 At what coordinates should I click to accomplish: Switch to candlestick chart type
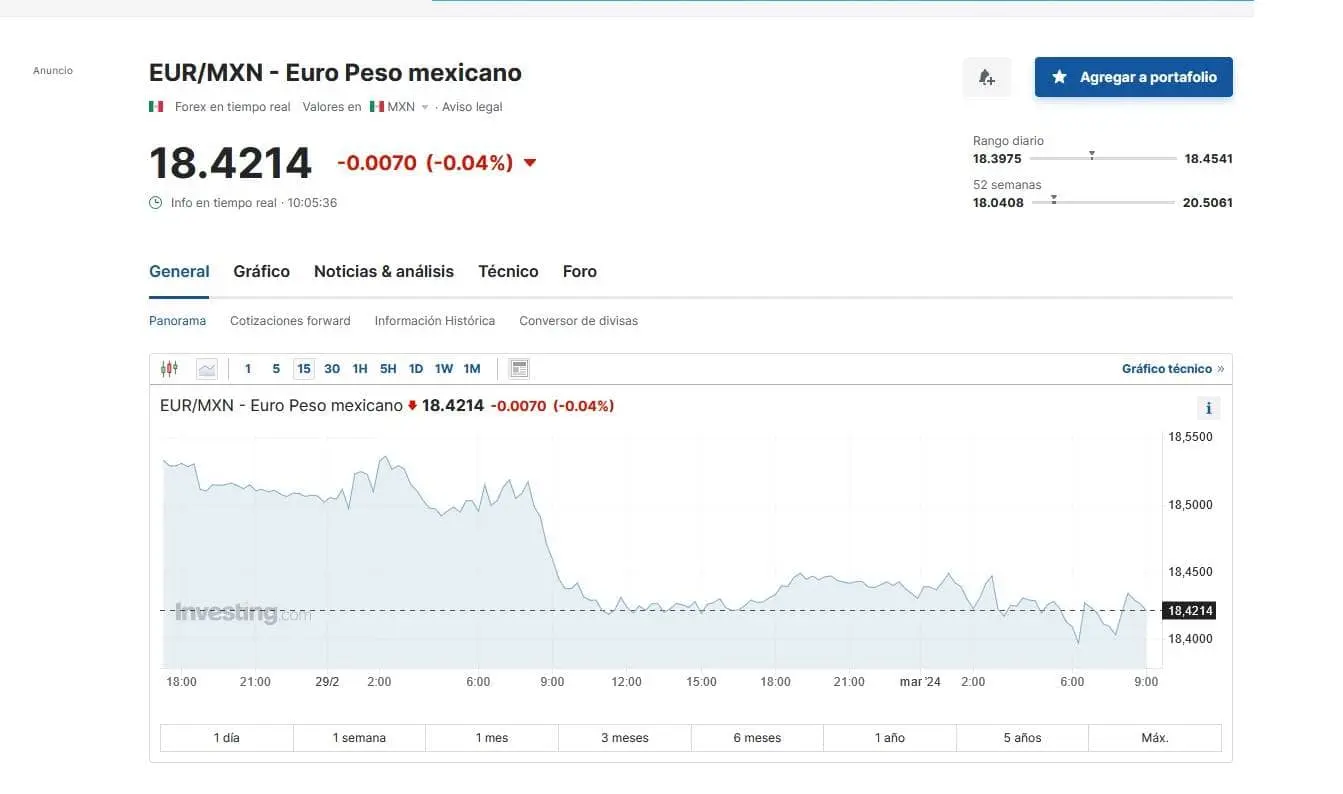(x=169, y=369)
